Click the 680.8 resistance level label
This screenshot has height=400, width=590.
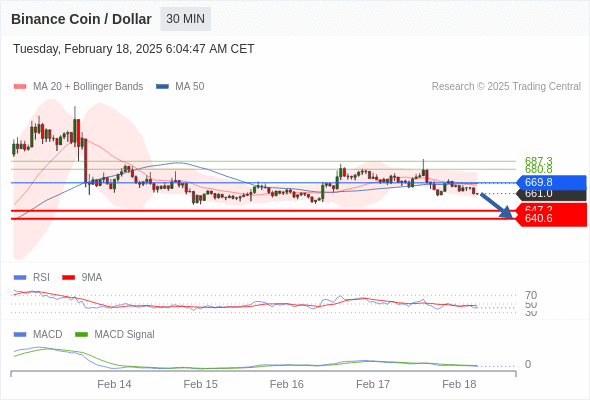click(538, 169)
